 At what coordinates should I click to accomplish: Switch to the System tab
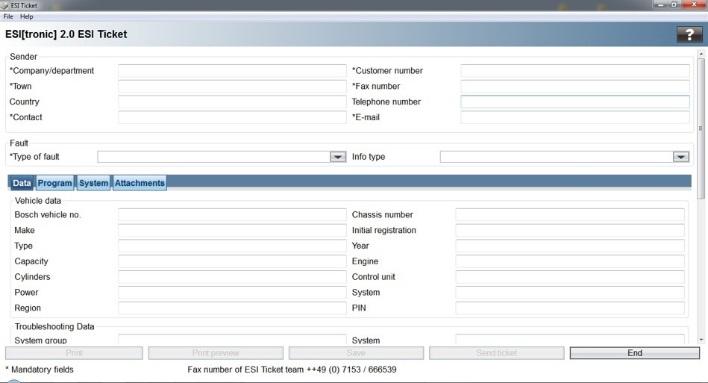(x=93, y=183)
